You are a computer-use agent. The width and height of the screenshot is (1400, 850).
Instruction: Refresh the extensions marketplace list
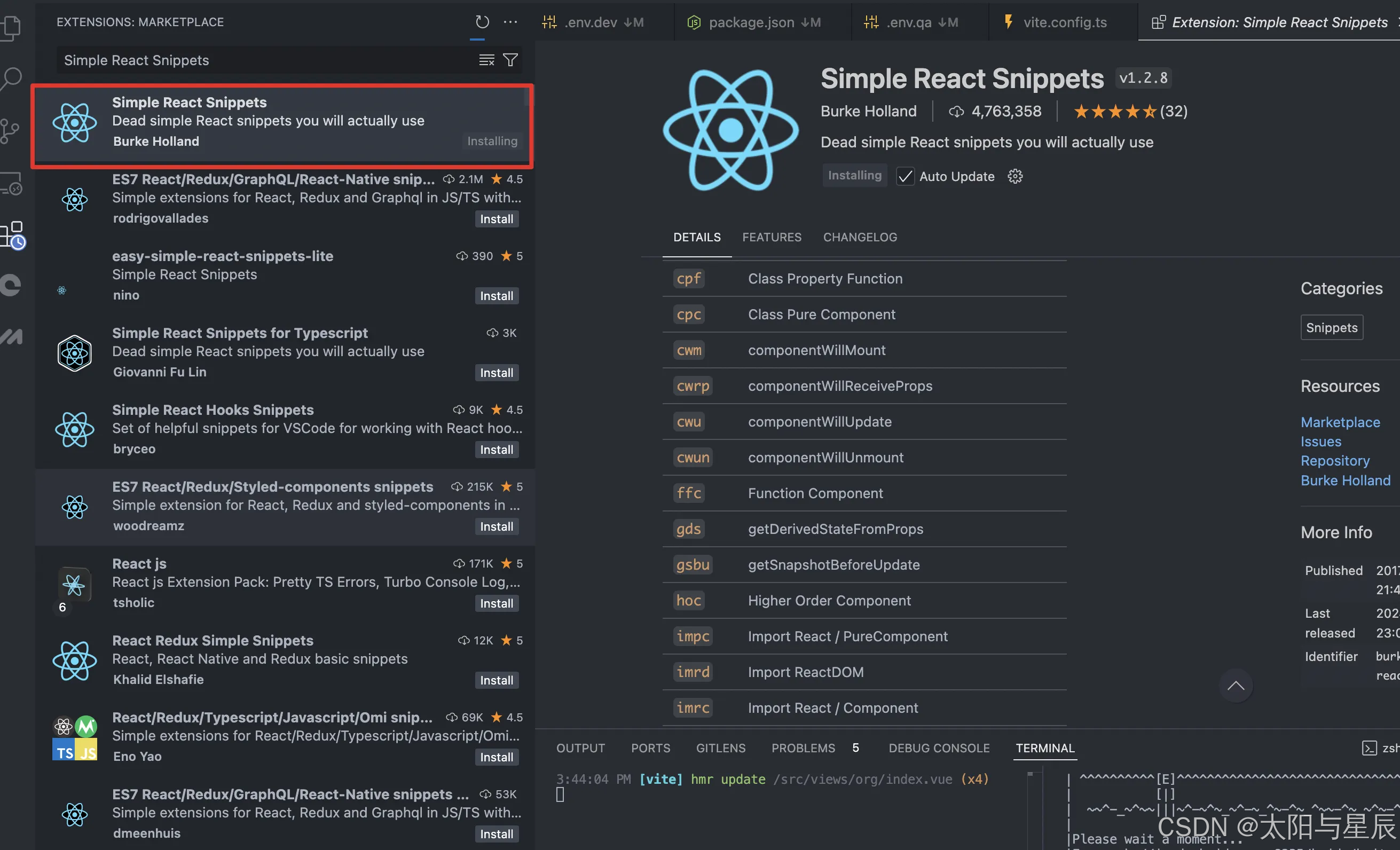(481, 21)
